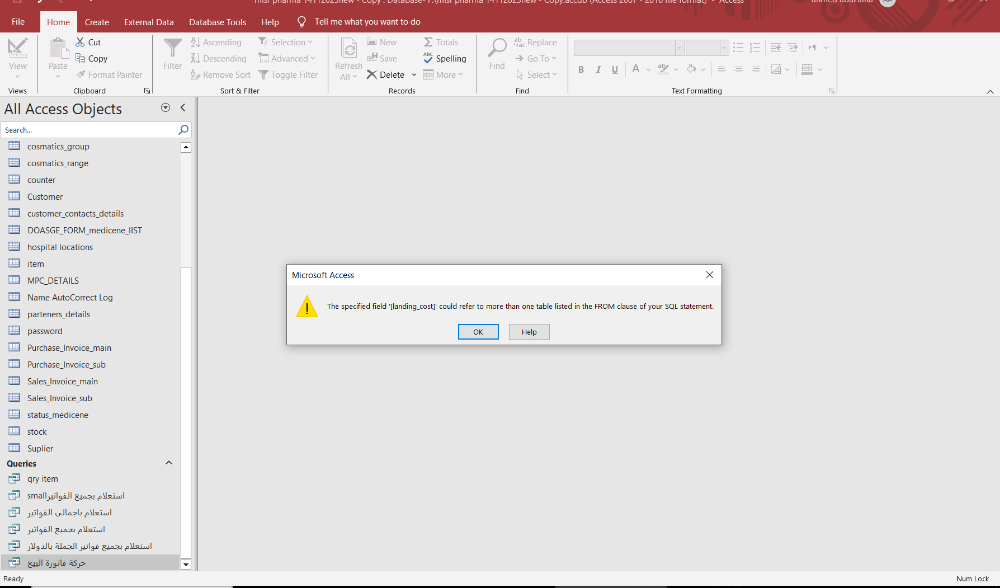1000x588 pixels.
Task: Toggle Italic text formatting
Action: (x=598, y=70)
